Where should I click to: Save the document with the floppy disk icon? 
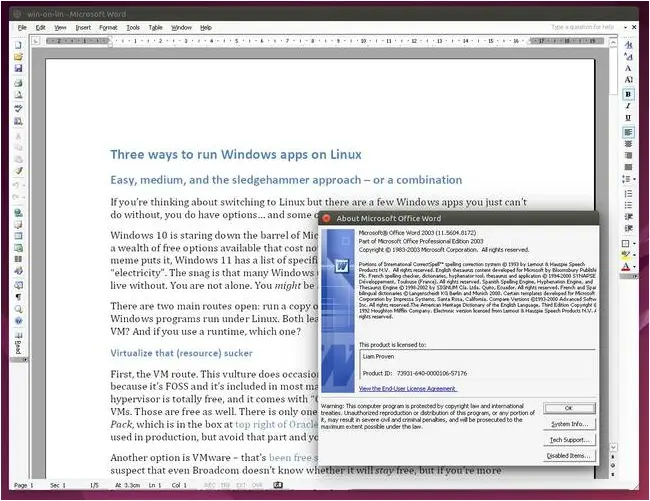click(x=18, y=68)
